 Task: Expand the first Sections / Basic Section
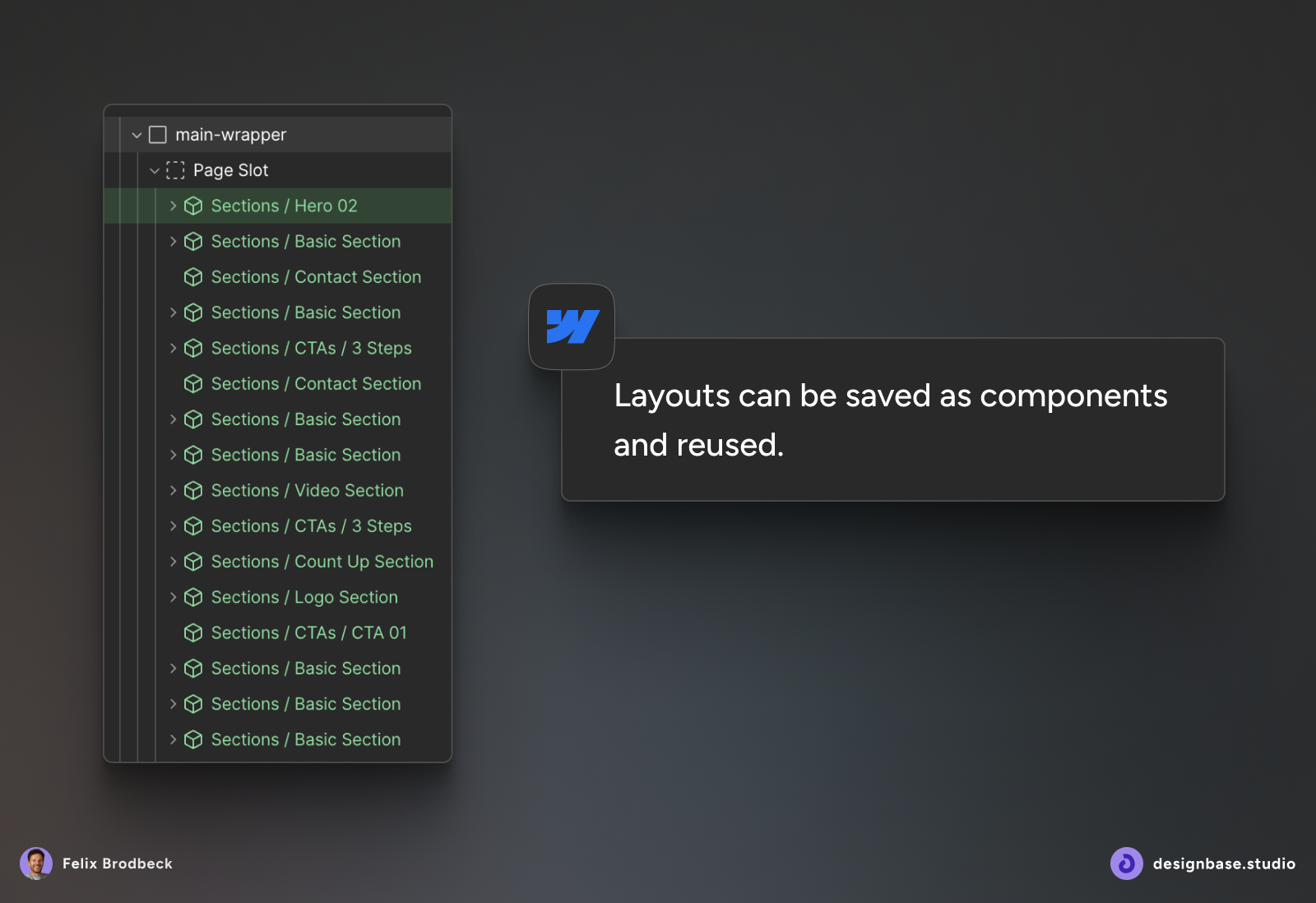[174, 241]
